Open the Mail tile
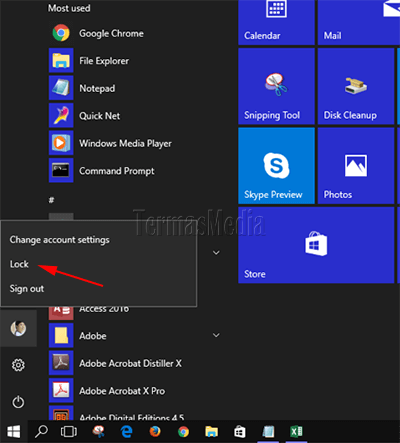Image resolution: width=400 pixels, height=443 pixels. [x=358, y=22]
